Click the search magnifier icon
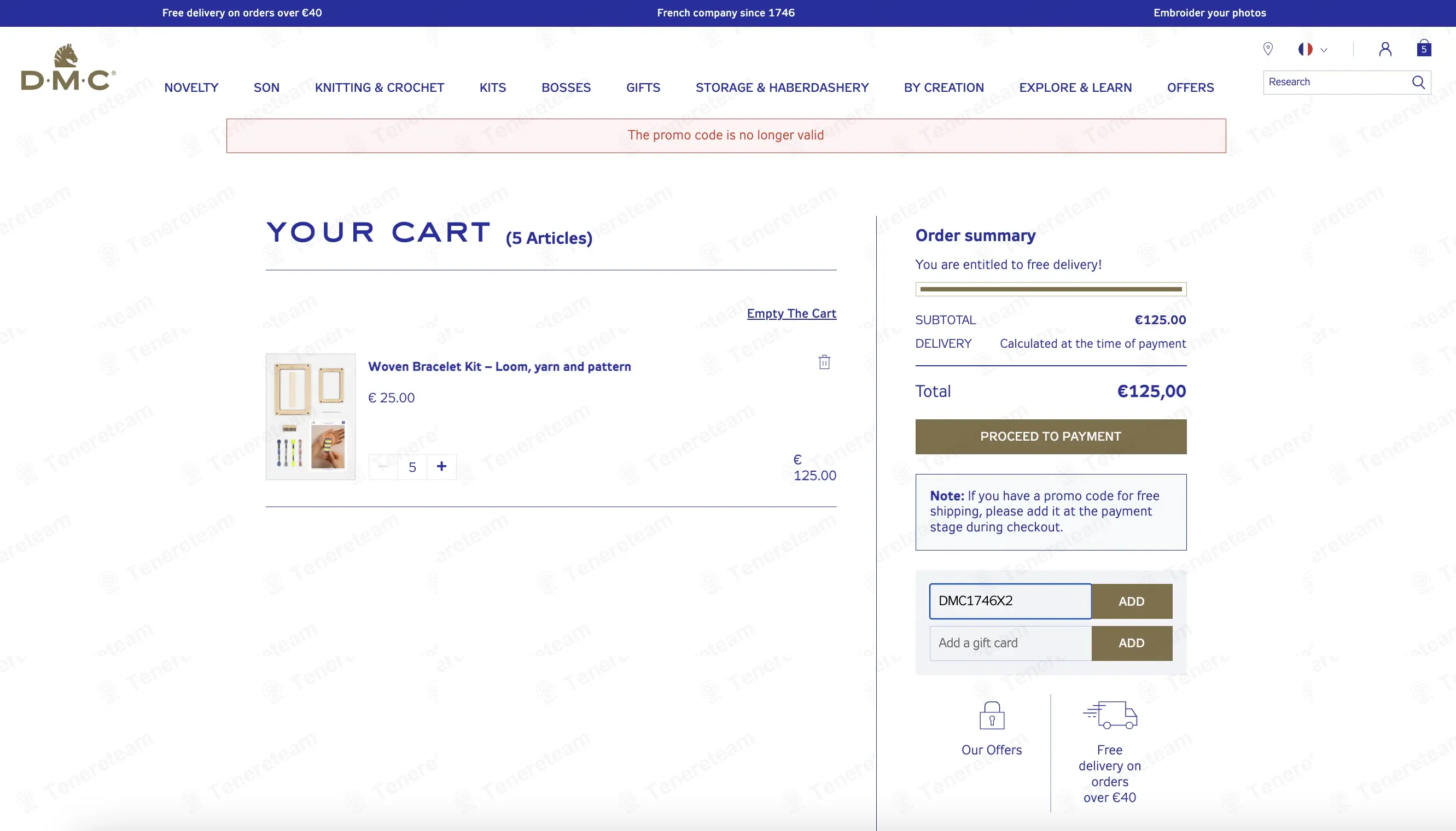 point(1418,82)
